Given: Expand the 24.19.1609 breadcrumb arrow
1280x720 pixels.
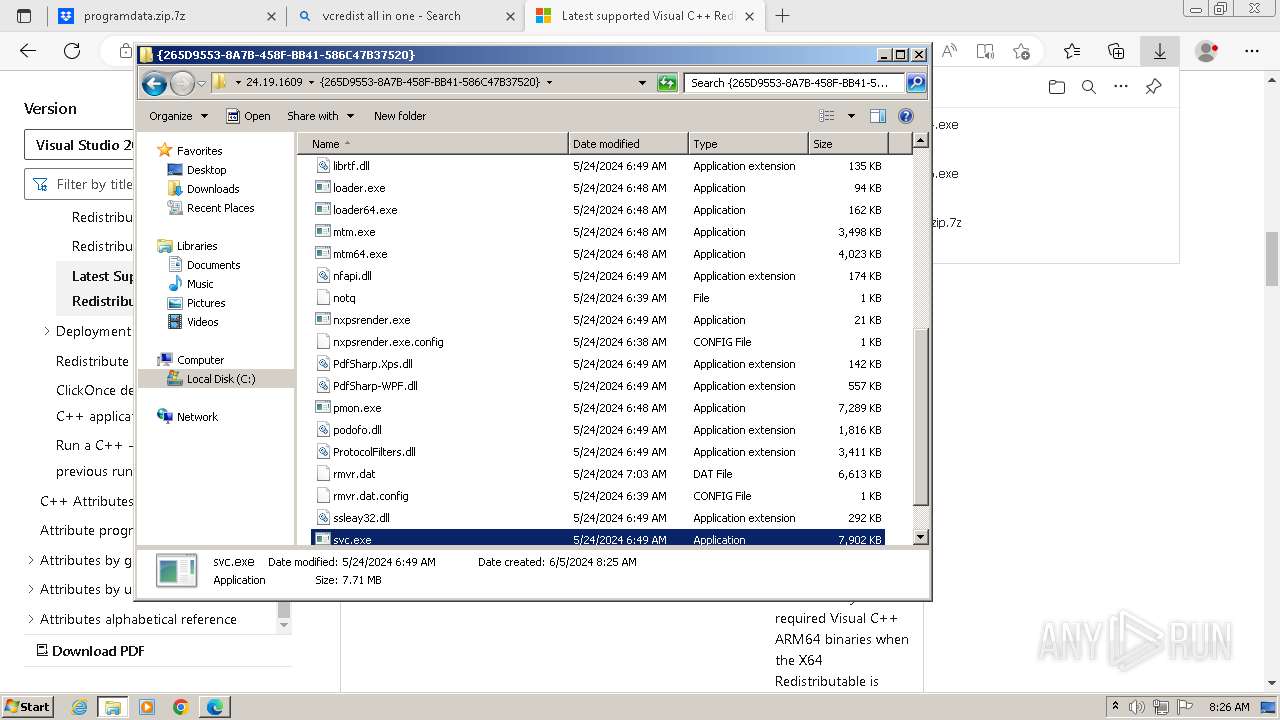Looking at the screenshot, I should pyautogui.click(x=311, y=83).
